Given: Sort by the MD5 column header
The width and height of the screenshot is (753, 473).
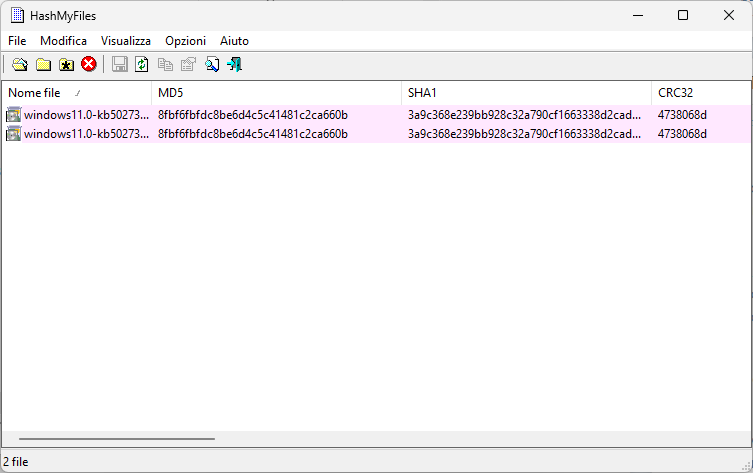Looking at the screenshot, I should pos(277,93).
